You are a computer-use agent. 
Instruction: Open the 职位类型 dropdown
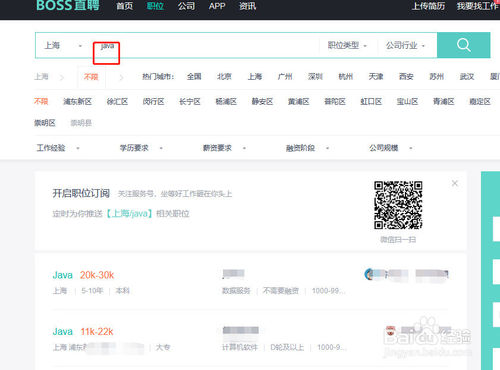(347, 45)
